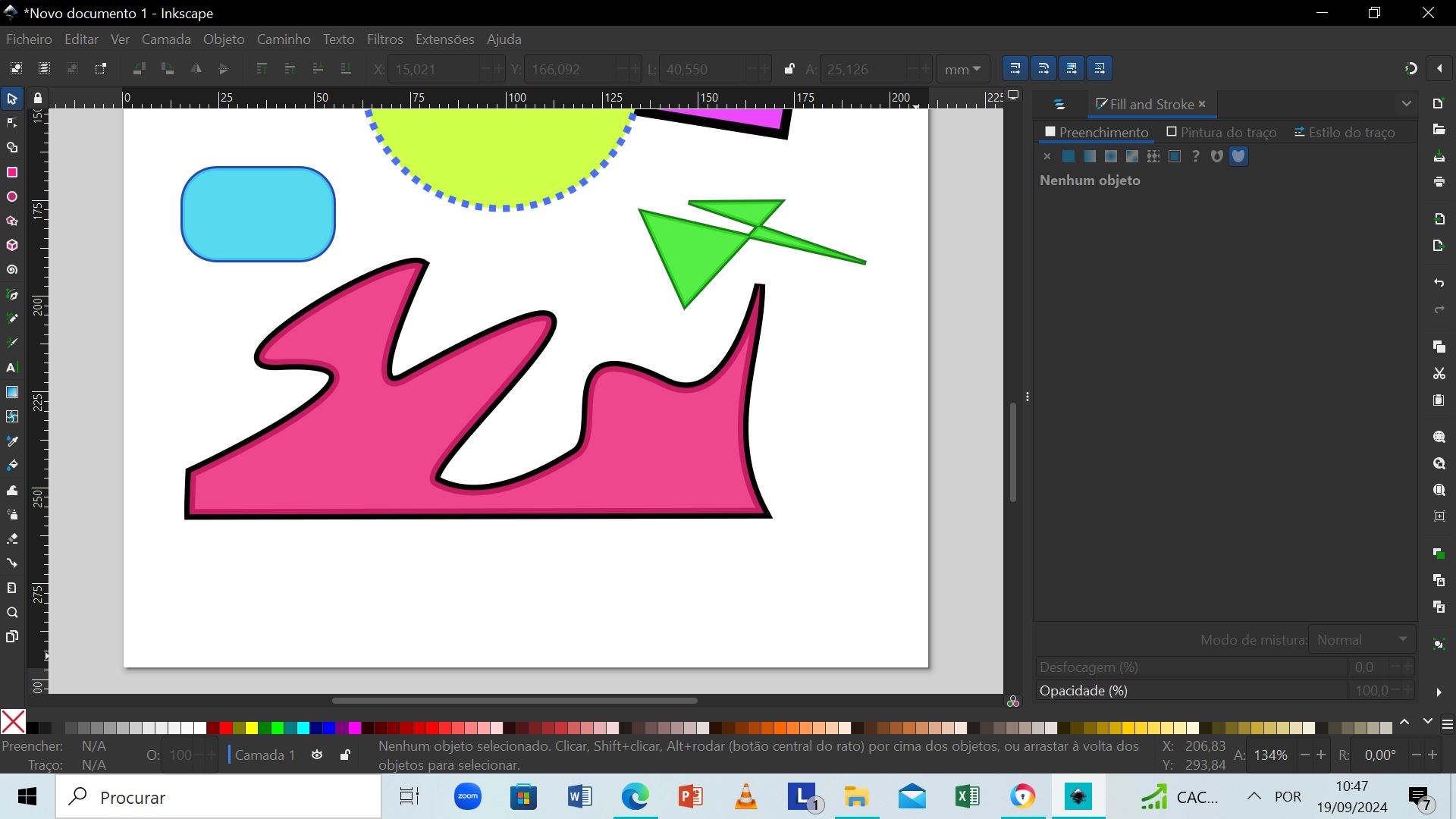This screenshot has height=819, width=1456.
Task: Select flat color fill button
Action: (1068, 156)
